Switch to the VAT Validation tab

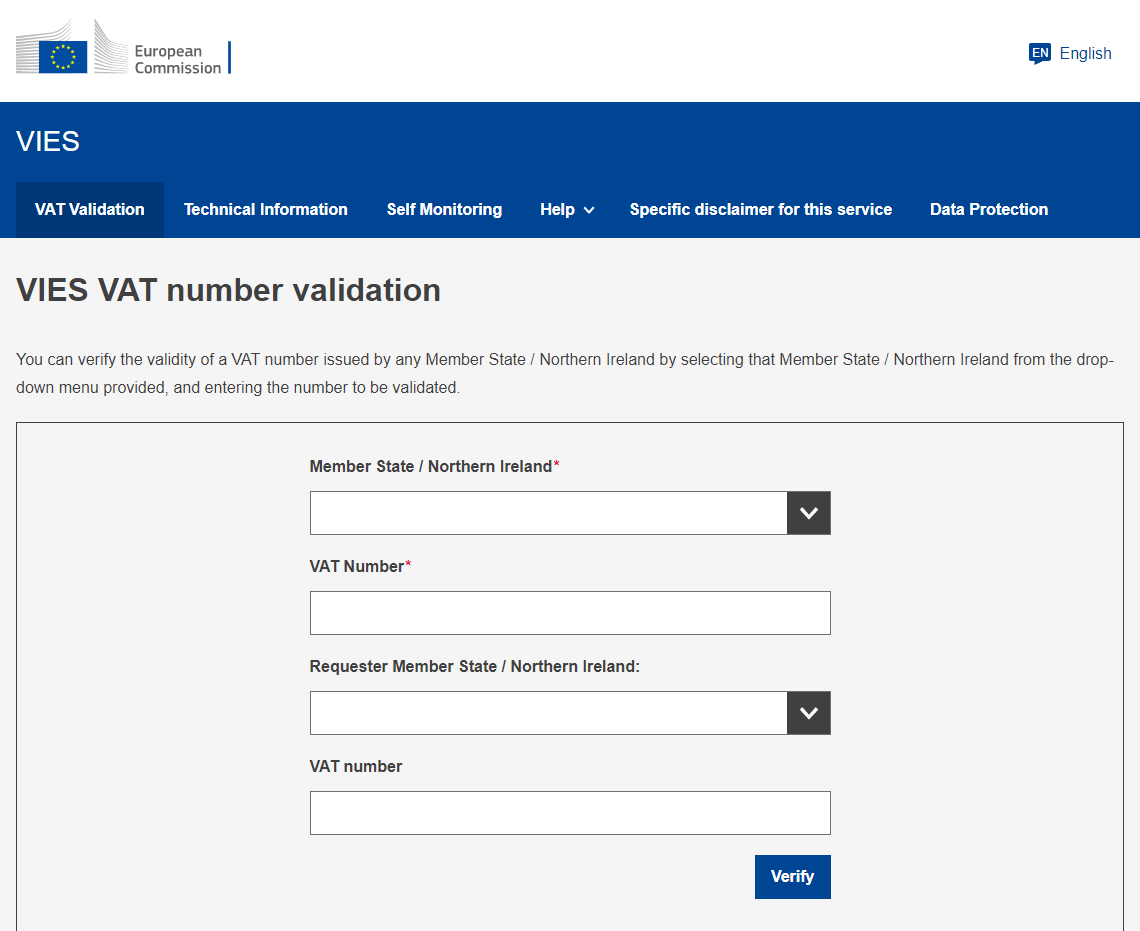(x=90, y=210)
